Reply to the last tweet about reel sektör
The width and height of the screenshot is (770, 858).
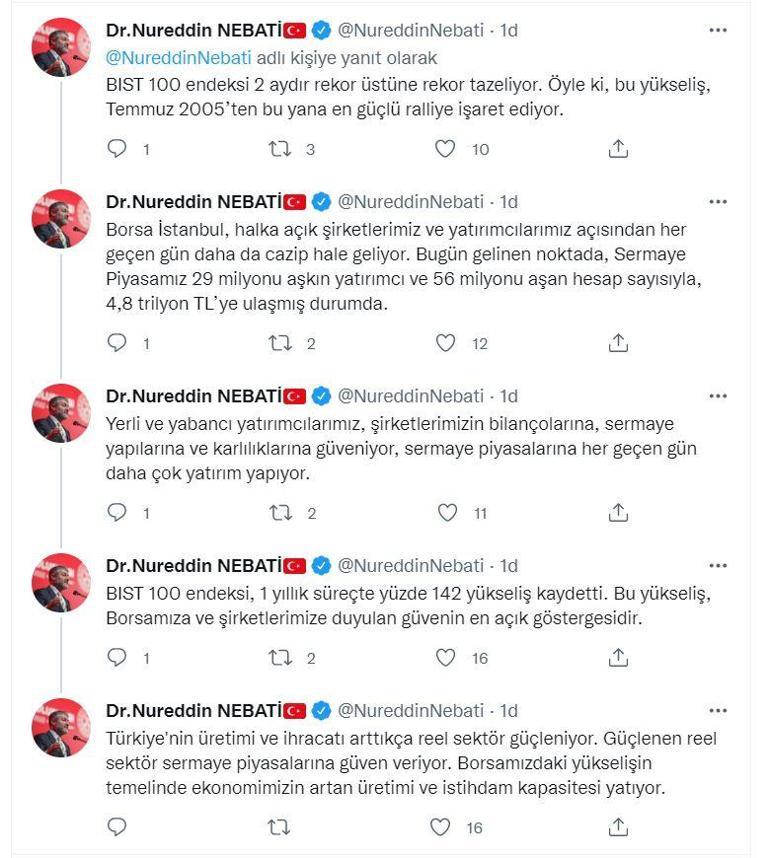pos(117,827)
